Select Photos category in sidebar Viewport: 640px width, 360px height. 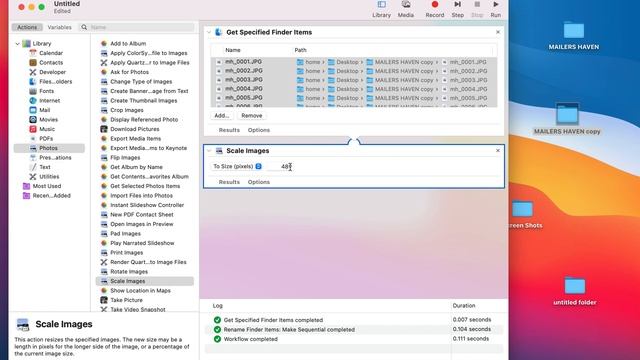[x=49, y=148]
